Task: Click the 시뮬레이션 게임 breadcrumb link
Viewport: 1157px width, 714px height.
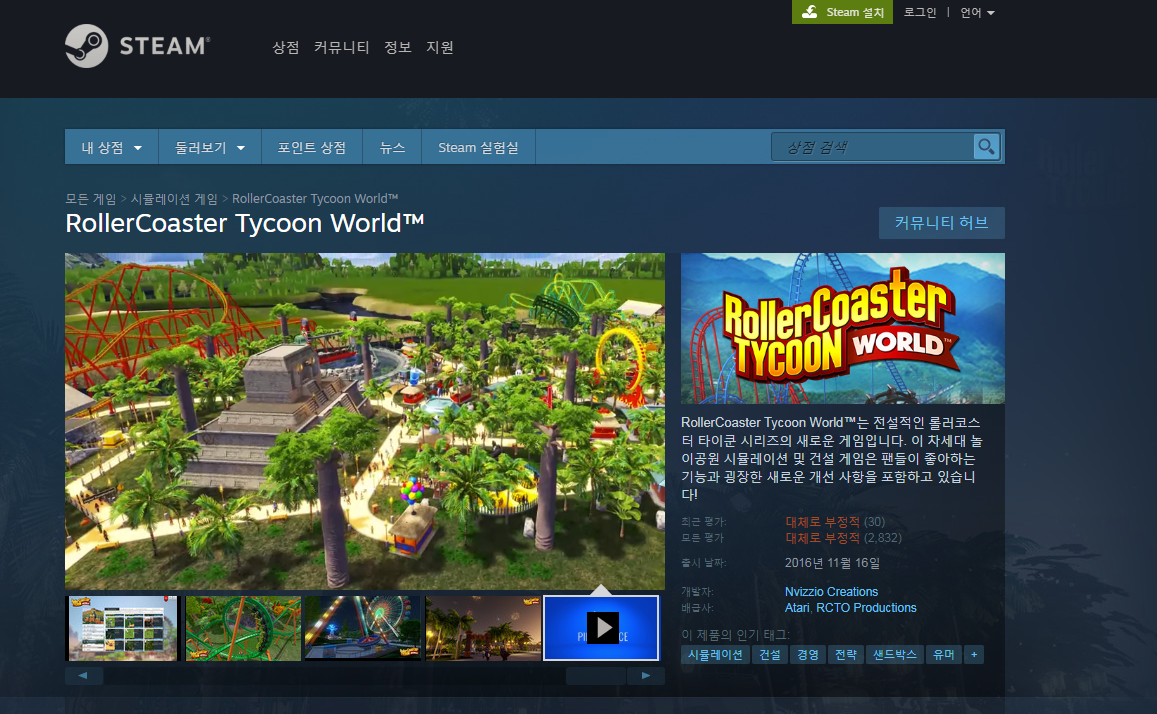Action: coord(174,198)
